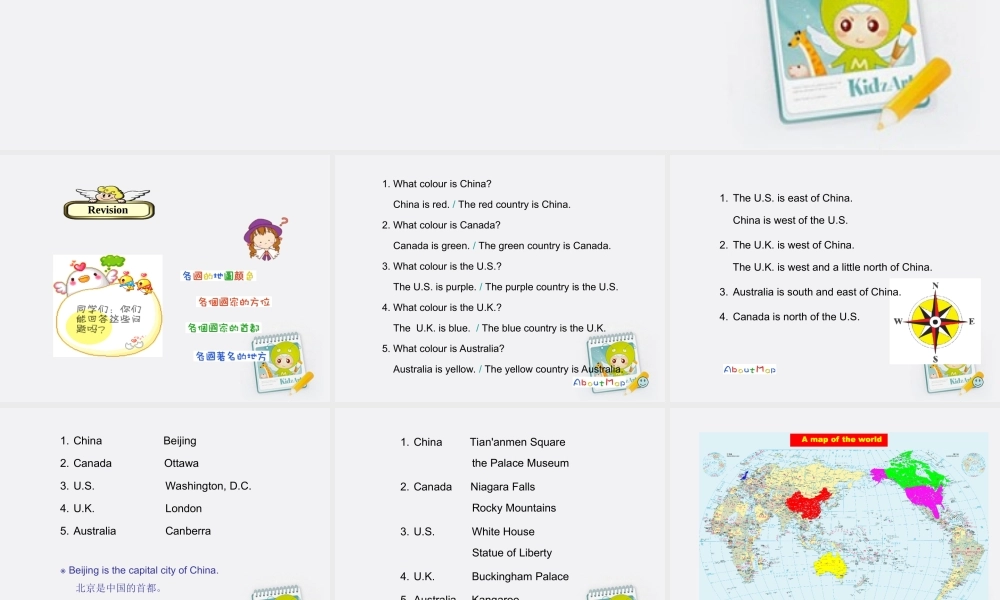The height and width of the screenshot is (600, 1000).
Task: Click the word 'Beijing' in the capitals list
Action: (x=180, y=441)
